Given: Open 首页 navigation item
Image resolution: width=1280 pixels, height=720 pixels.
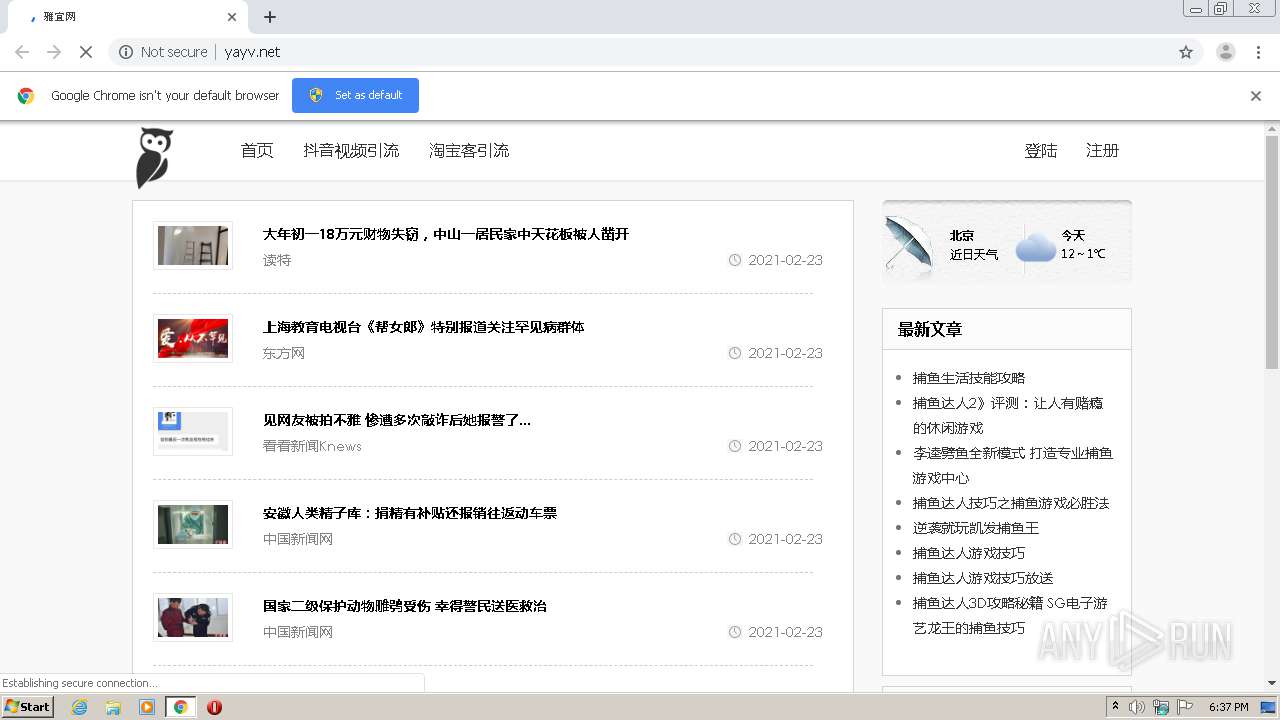Looking at the screenshot, I should [x=257, y=151].
